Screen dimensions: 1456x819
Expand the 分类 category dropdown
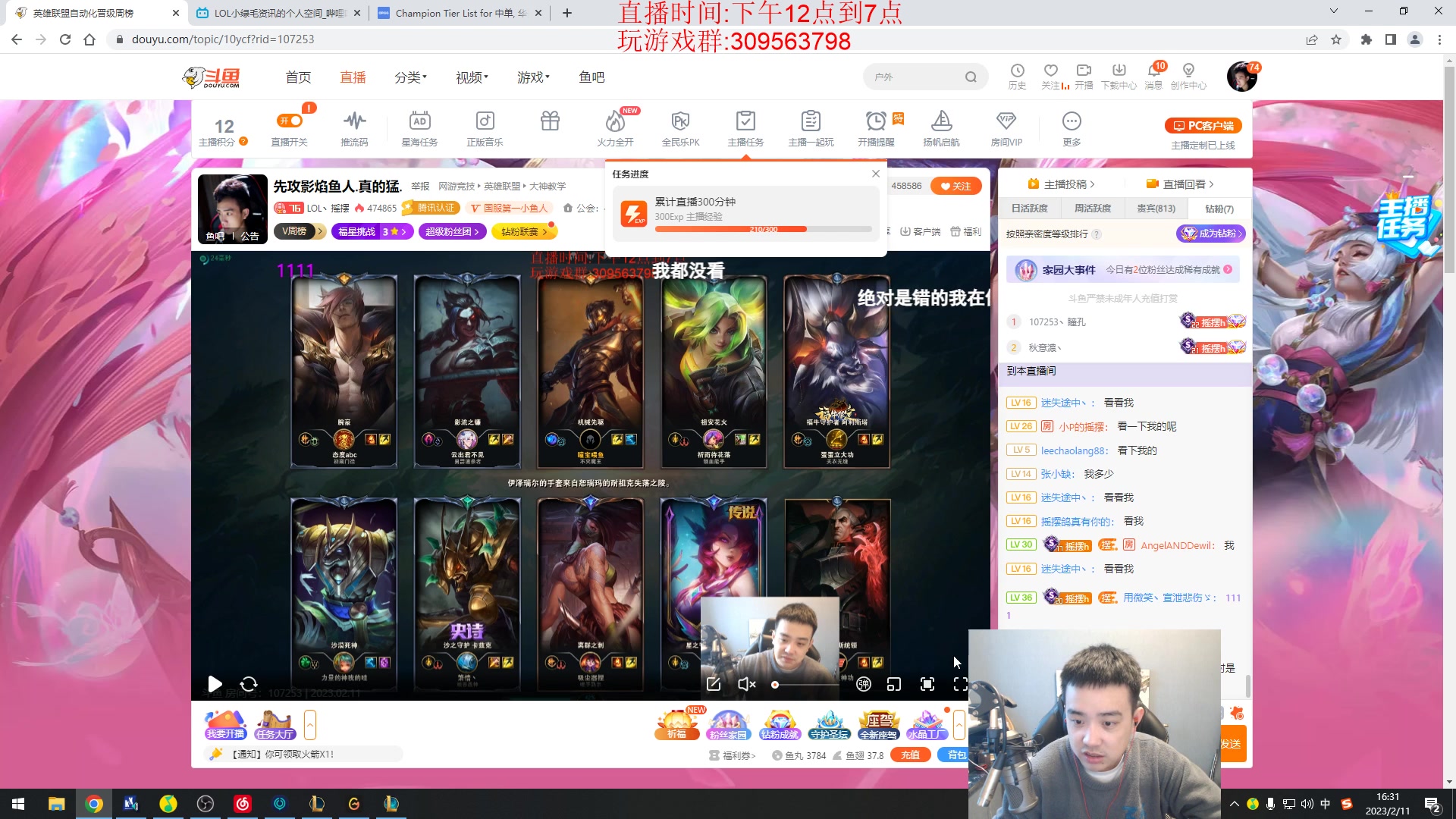409,77
